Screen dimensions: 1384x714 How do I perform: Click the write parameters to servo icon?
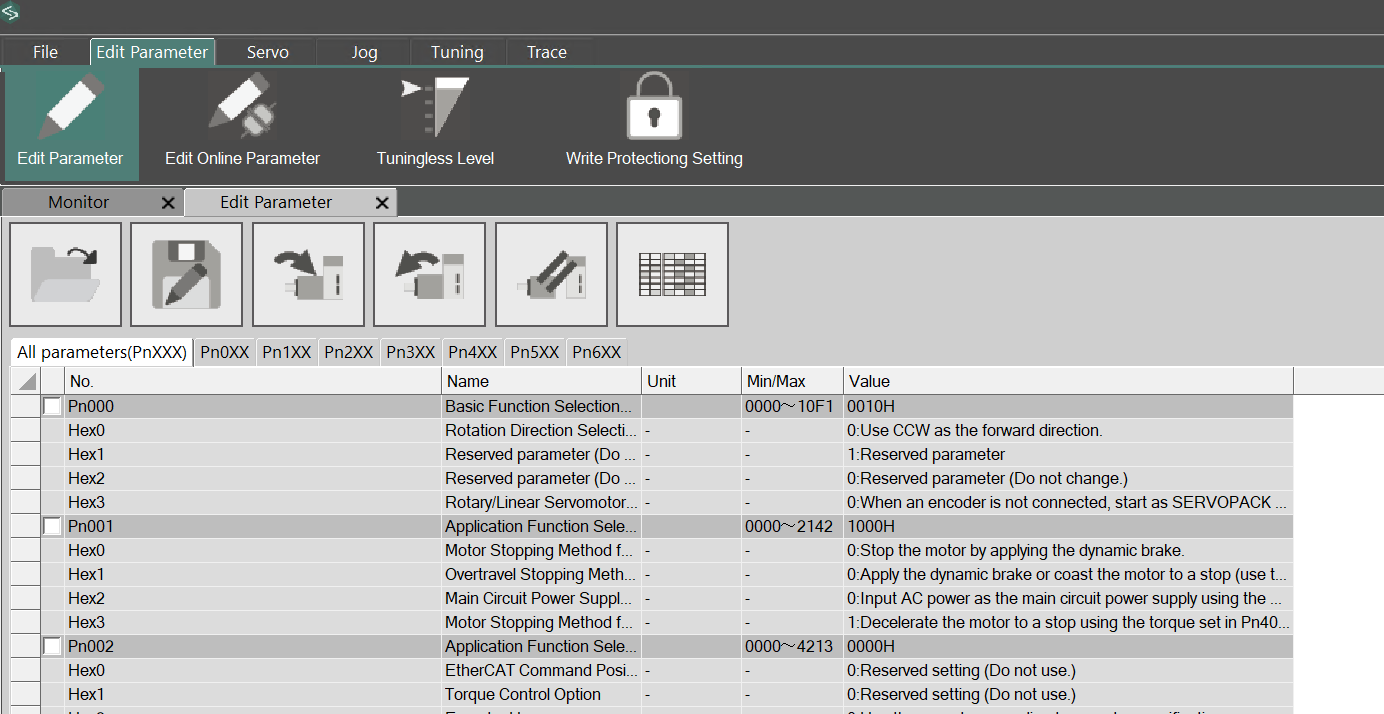pos(309,274)
